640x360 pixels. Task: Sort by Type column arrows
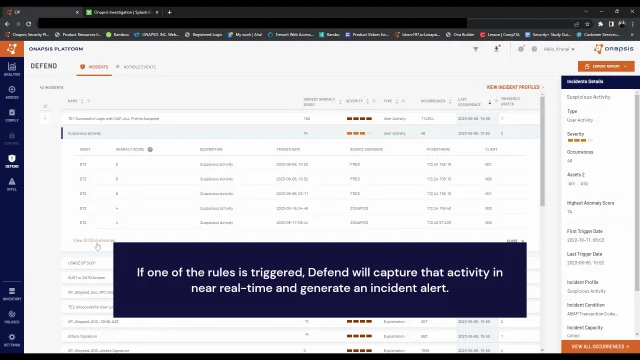[x=397, y=101]
